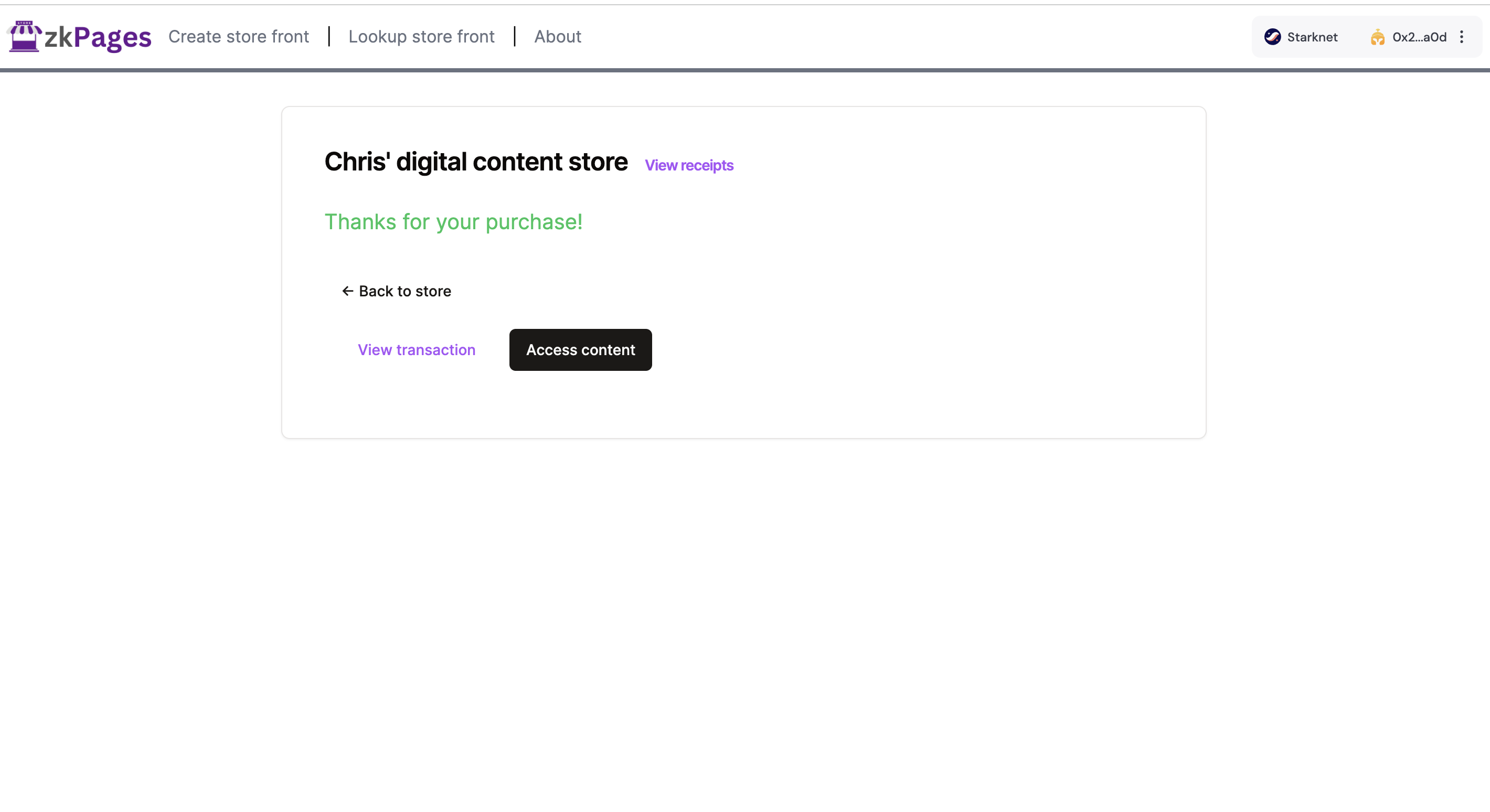Open the three-dot wallet options menu

[x=1461, y=37]
